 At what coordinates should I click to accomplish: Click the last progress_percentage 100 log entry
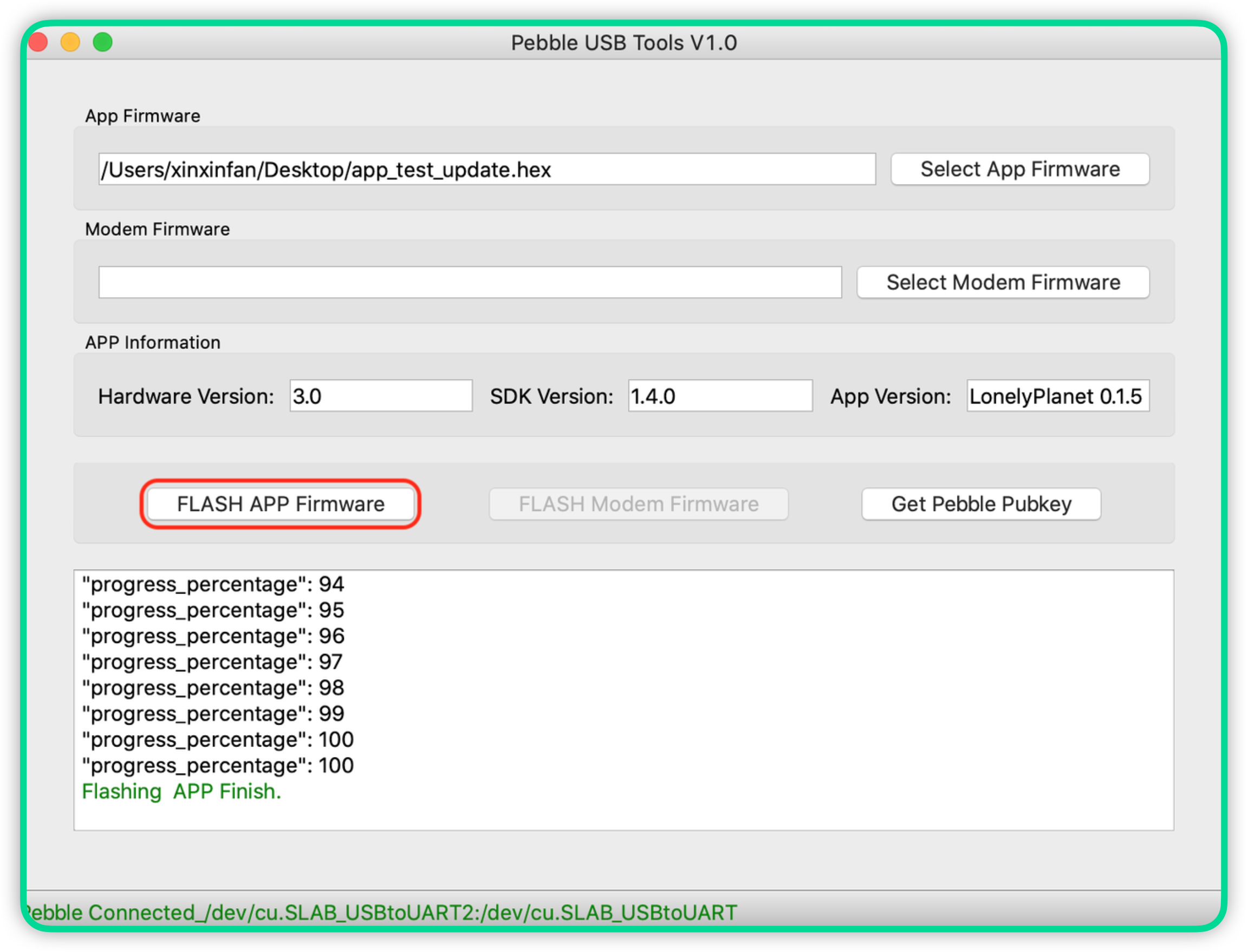pyautogui.click(x=218, y=766)
